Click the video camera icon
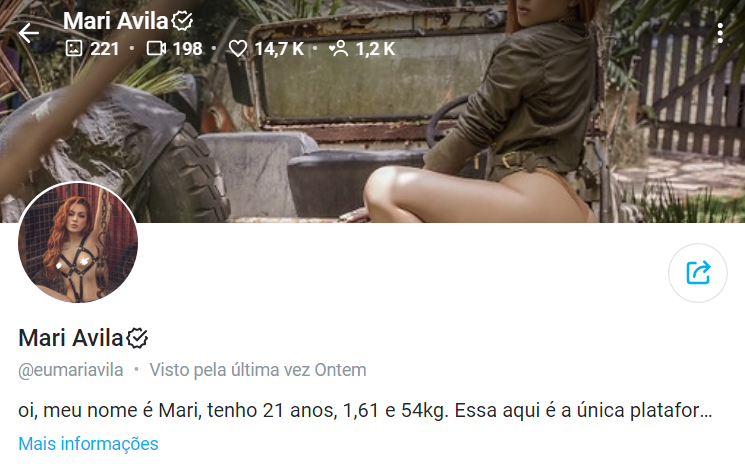745x467 pixels. tap(156, 48)
